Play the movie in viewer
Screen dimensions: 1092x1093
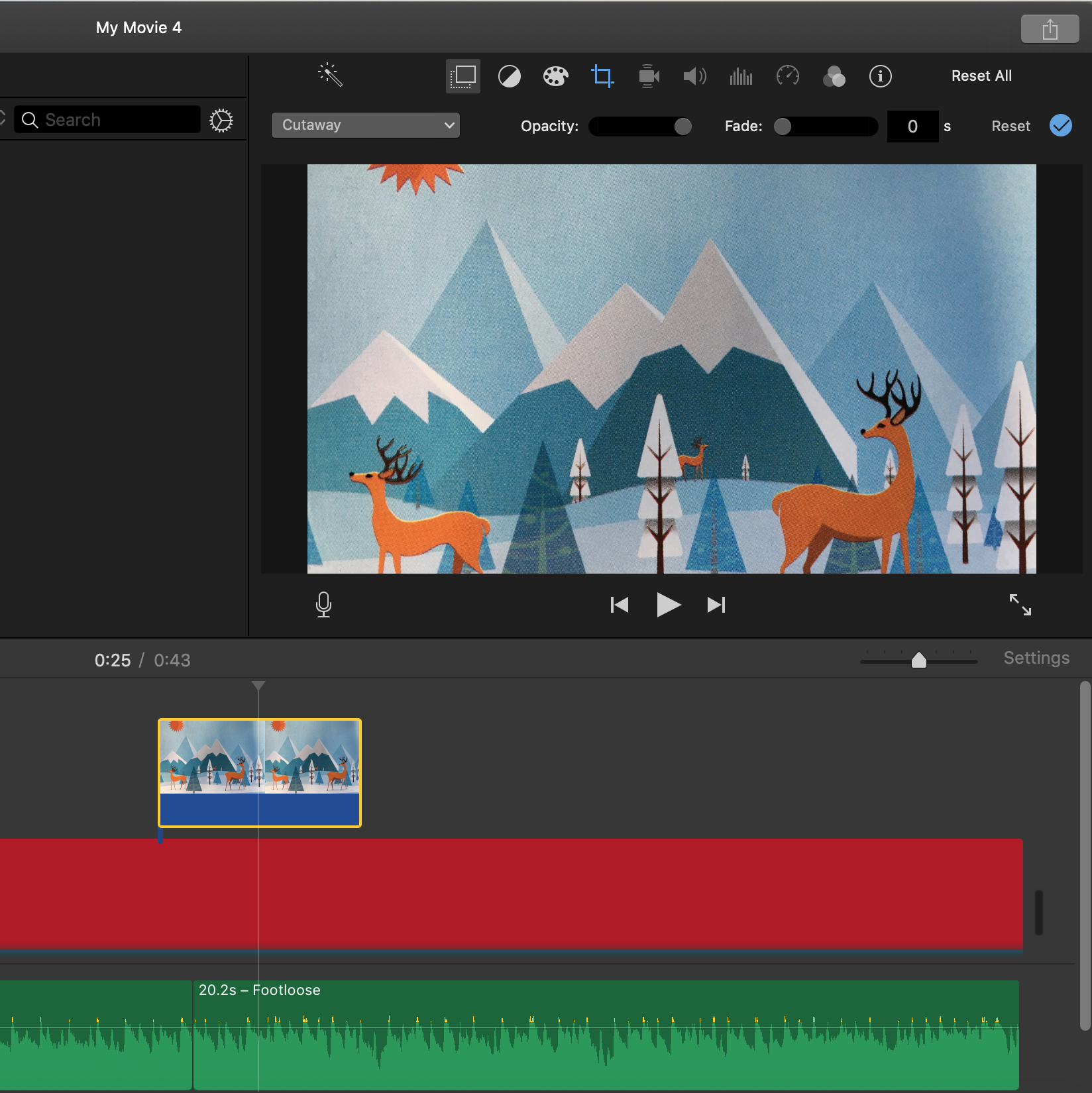[x=668, y=605]
